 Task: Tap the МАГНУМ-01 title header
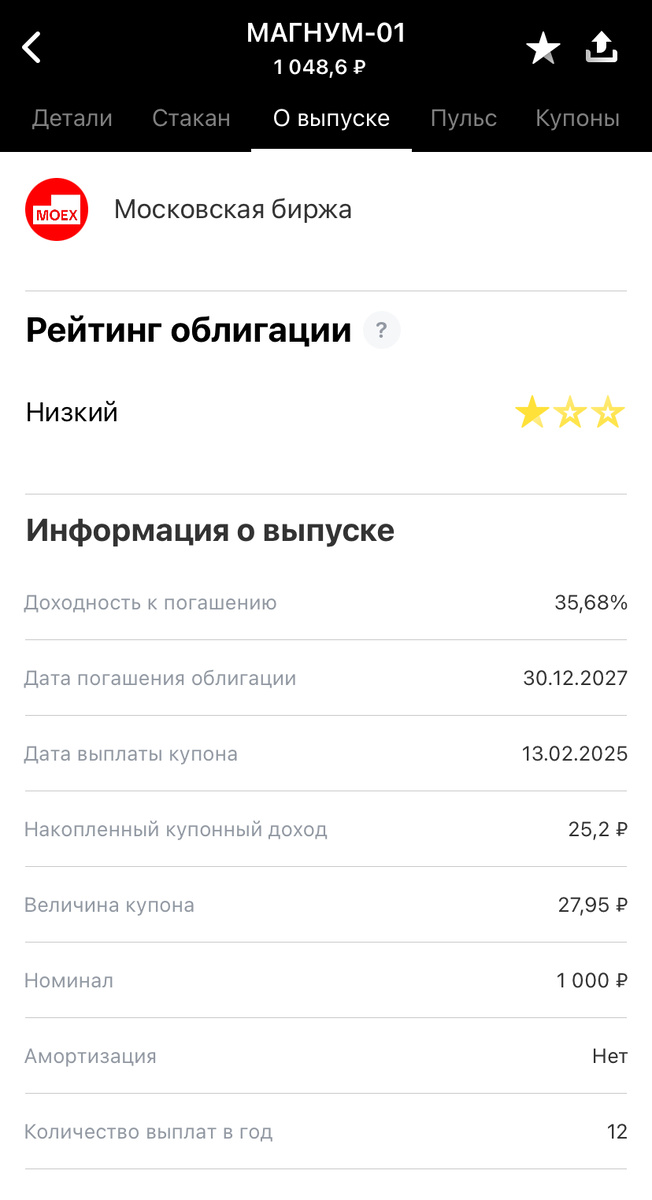[x=326, y=32]
